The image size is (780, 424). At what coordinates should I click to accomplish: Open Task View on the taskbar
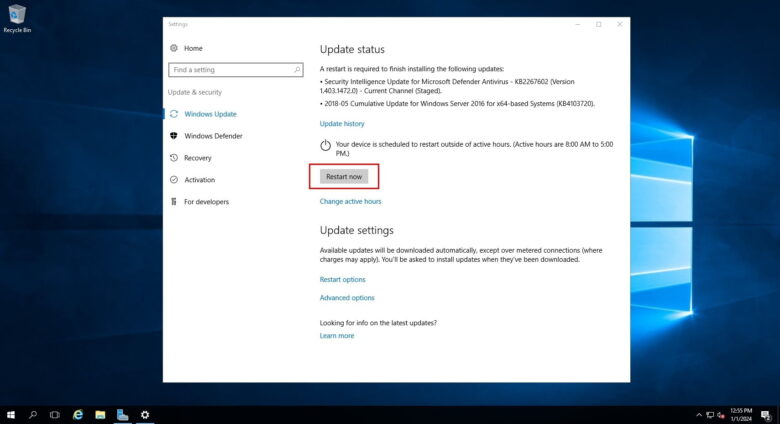click(55, 415)
